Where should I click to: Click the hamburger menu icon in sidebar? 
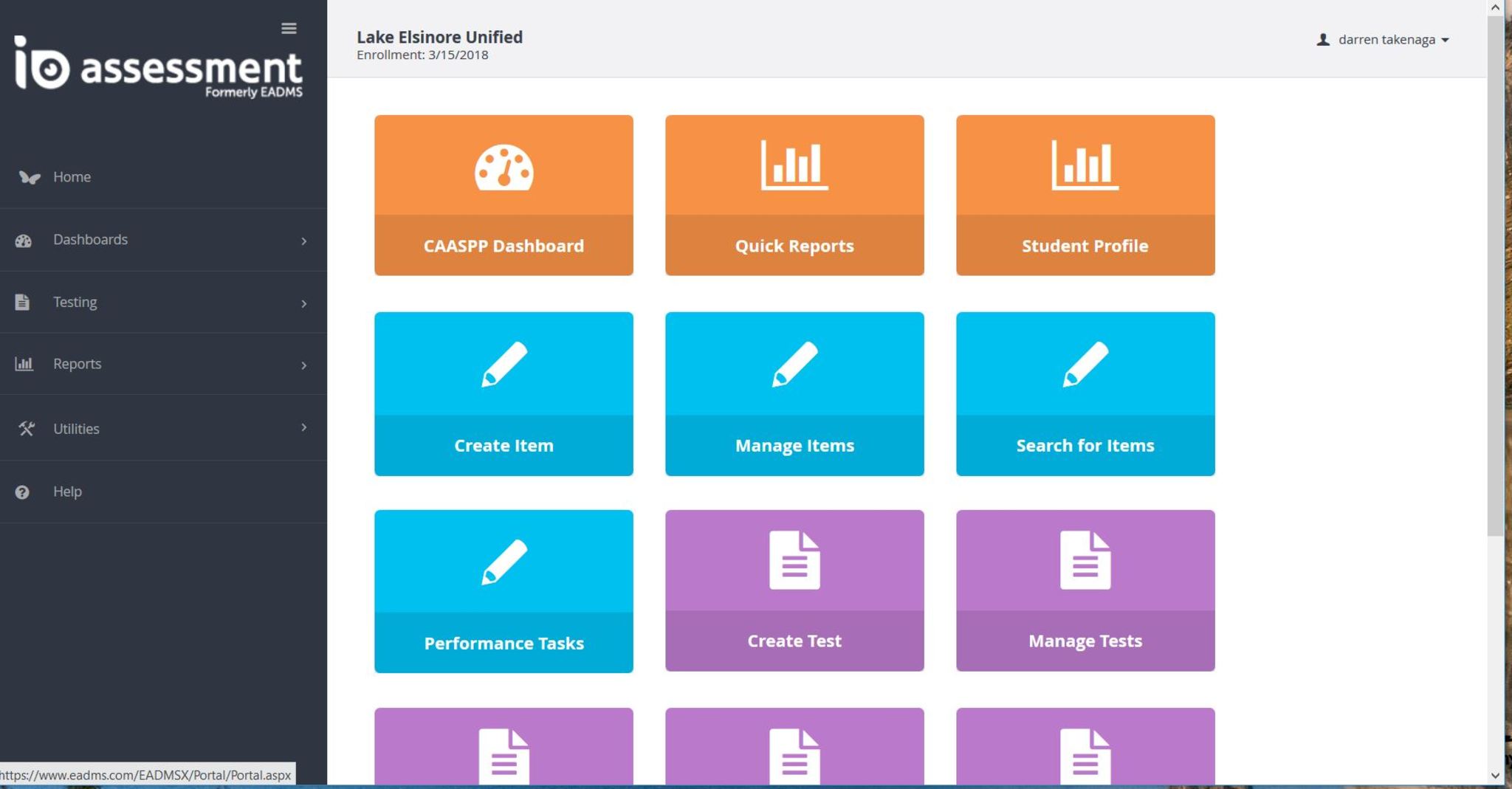coord(289,28)
